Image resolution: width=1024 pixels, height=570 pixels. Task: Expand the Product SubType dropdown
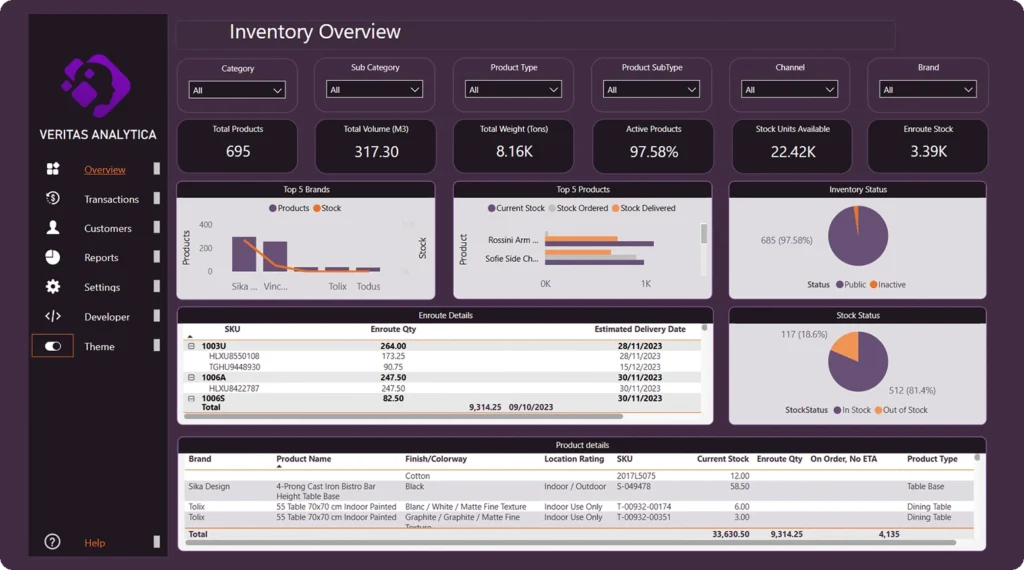[651, 90]
